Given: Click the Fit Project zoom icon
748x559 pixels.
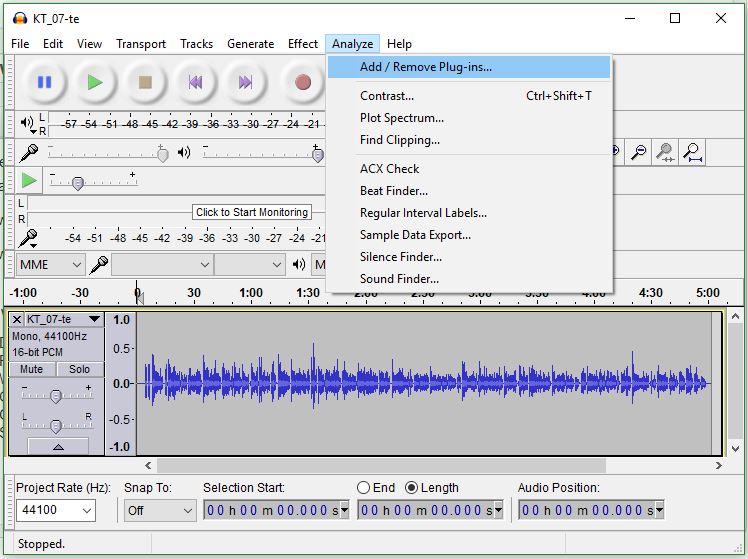Looking at the screenshot, I should click(x=692, y=152).
